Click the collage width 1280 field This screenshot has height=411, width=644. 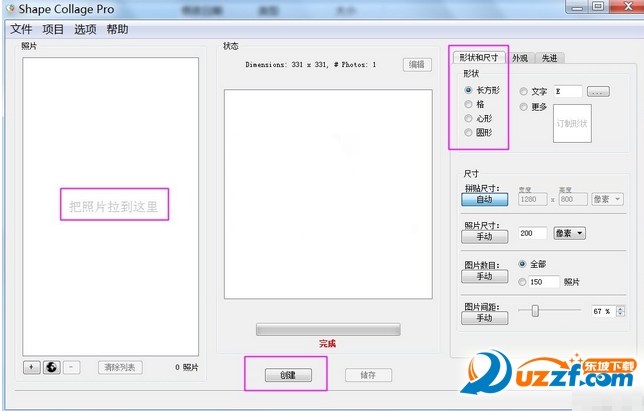click(533, 199)
